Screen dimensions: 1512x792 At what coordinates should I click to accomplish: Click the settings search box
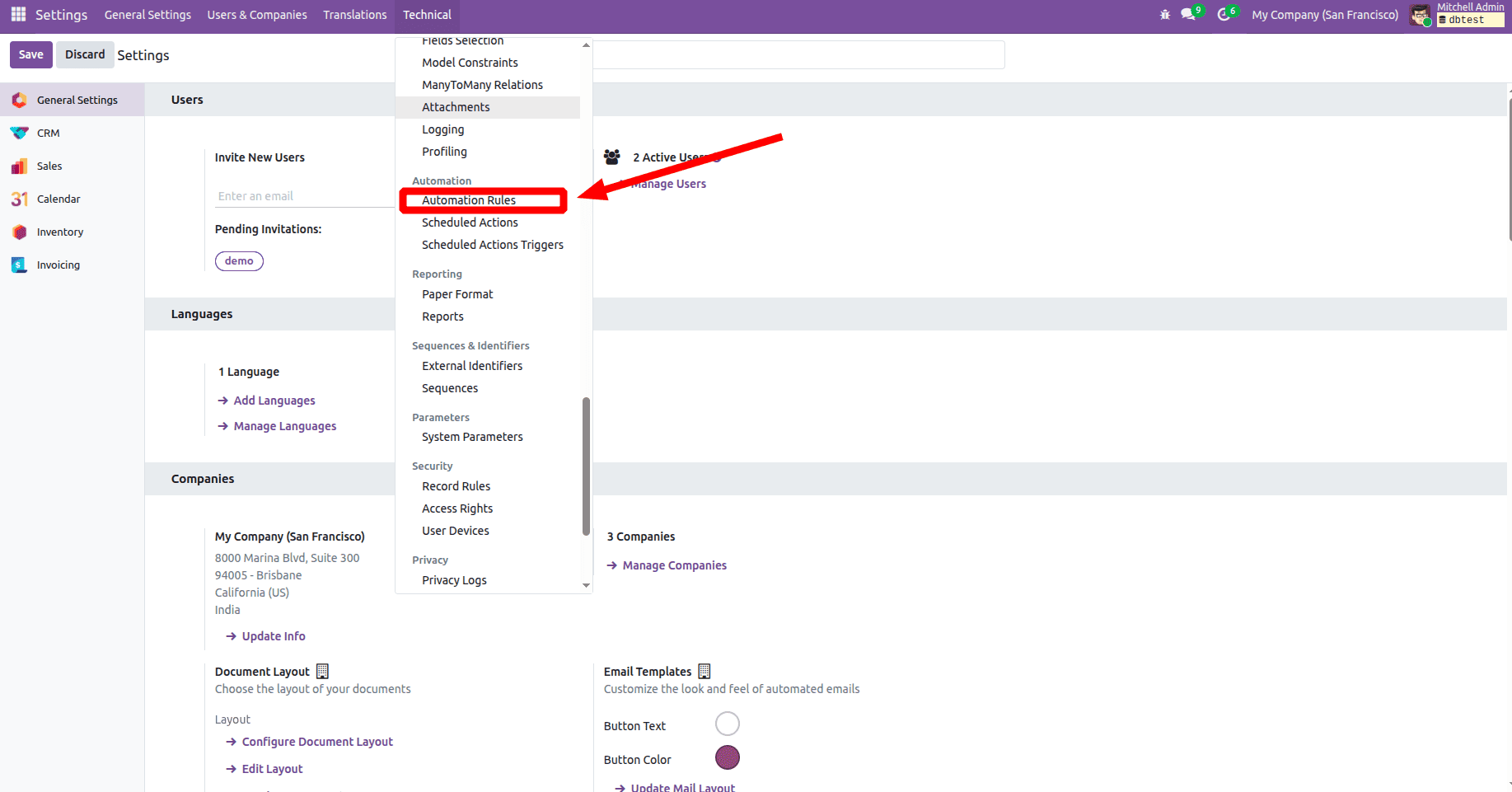click(x=798, y=55)
